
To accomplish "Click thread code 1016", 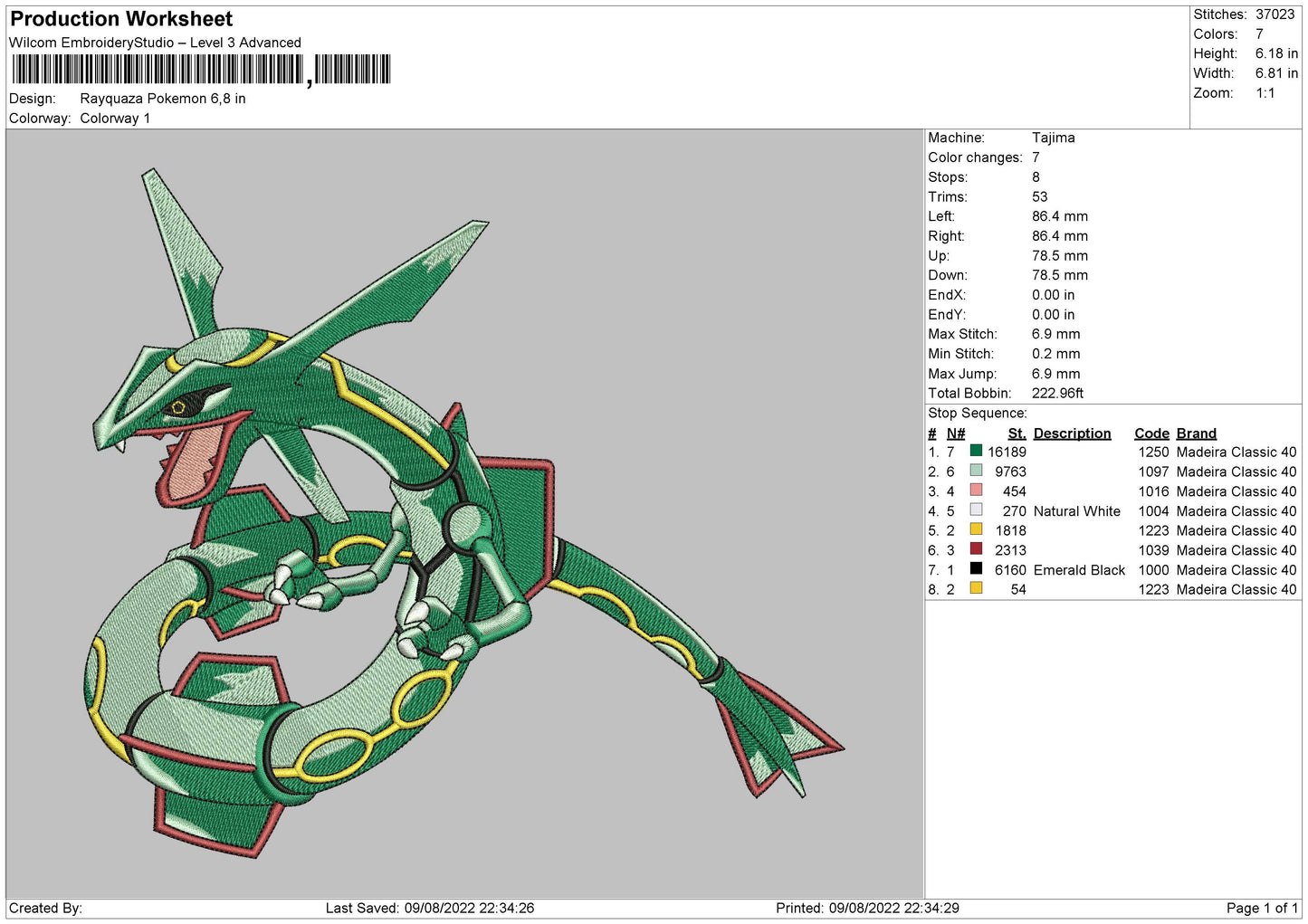I will (x=1153, y=491).
